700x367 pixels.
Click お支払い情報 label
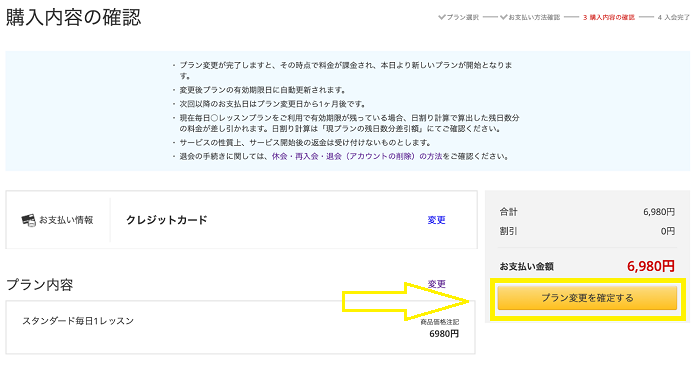[66, 220]
